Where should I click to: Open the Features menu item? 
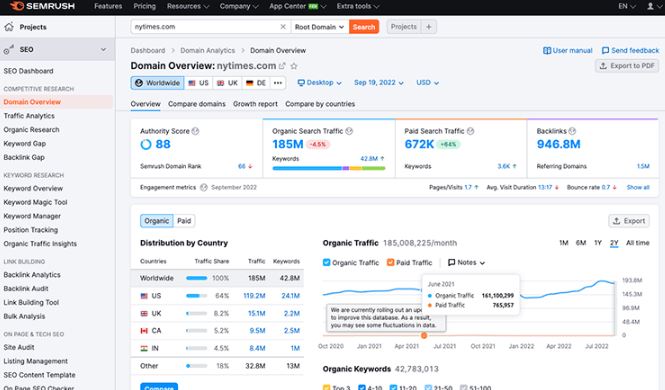[x=108, y=6]
